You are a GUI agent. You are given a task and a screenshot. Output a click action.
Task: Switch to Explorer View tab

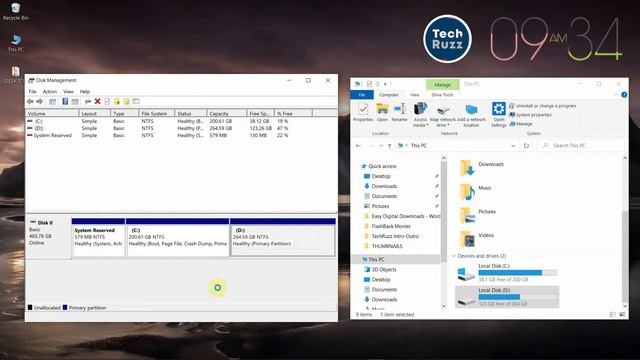415,95
